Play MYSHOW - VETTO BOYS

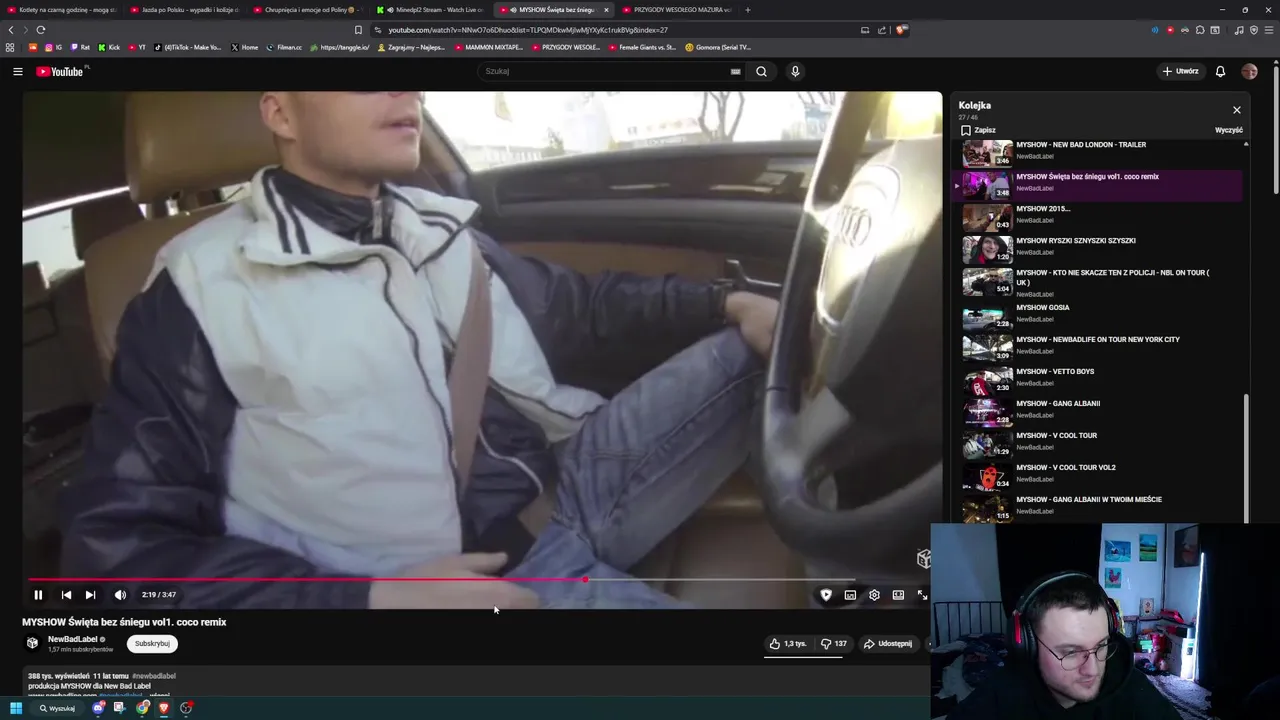(1098, 378)
